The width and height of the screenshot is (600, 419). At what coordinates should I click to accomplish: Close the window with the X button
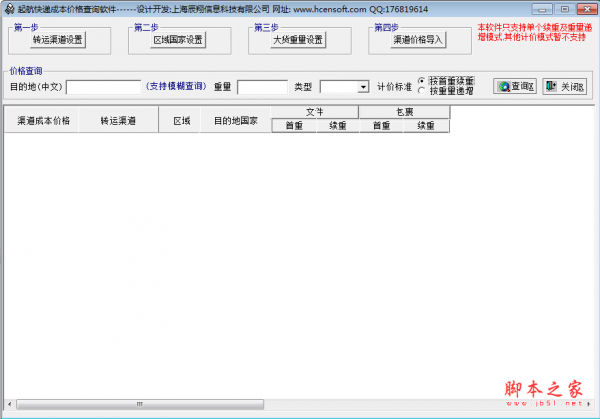point(587,9)
